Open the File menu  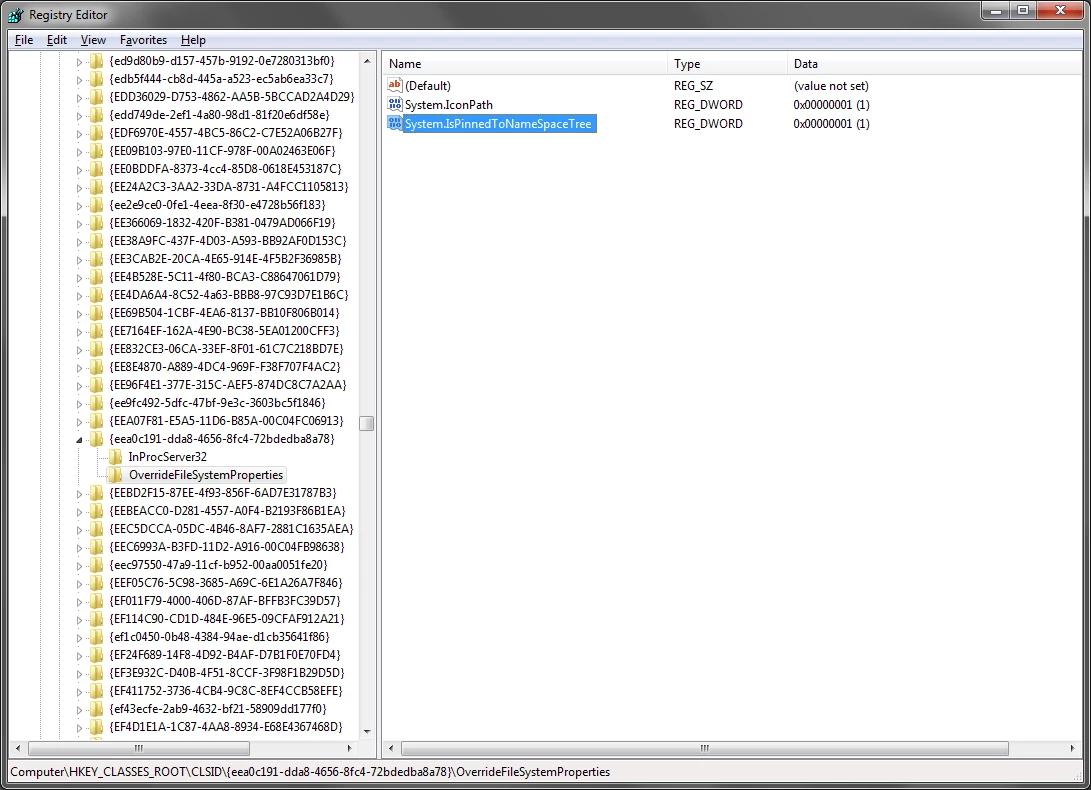point(24,40)
